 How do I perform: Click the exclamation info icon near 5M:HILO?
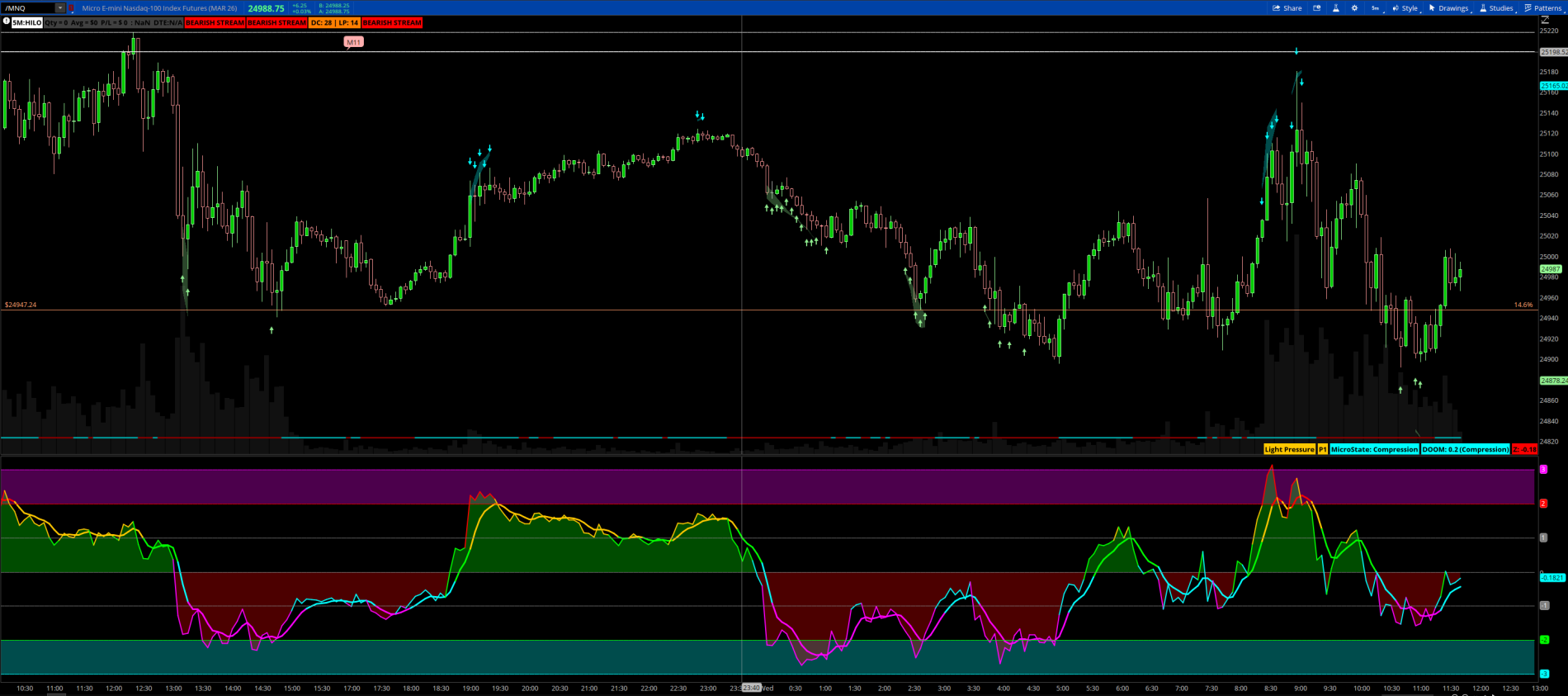pos(6,22)
